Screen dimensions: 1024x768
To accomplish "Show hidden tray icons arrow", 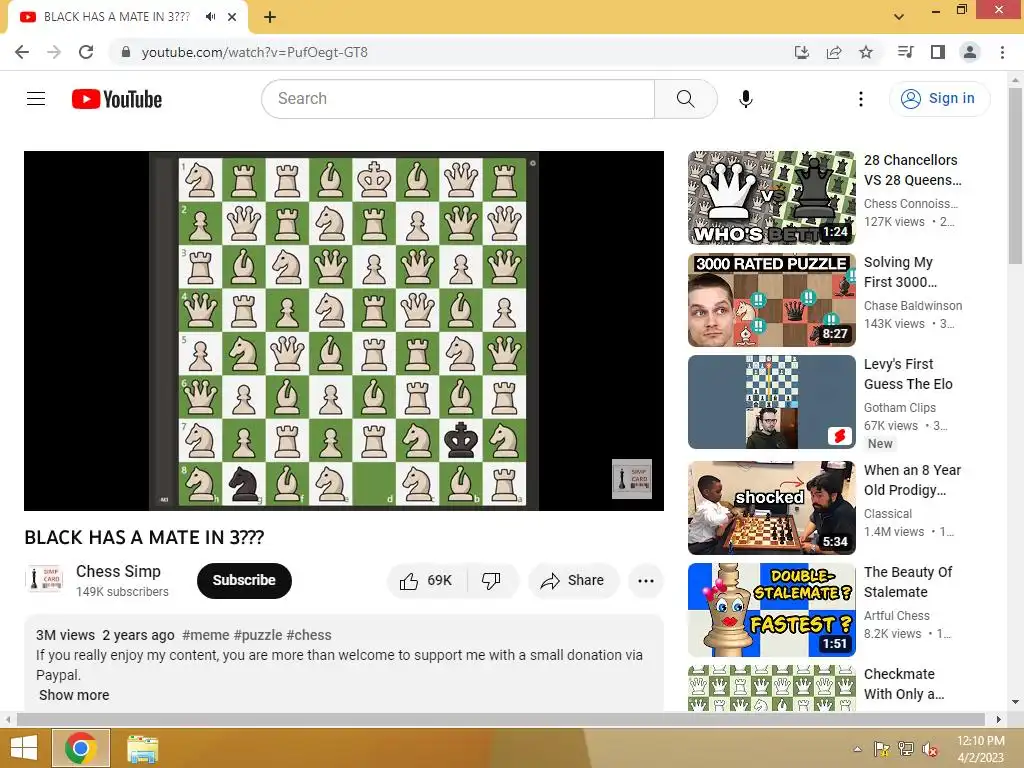I will coord(857,749).
